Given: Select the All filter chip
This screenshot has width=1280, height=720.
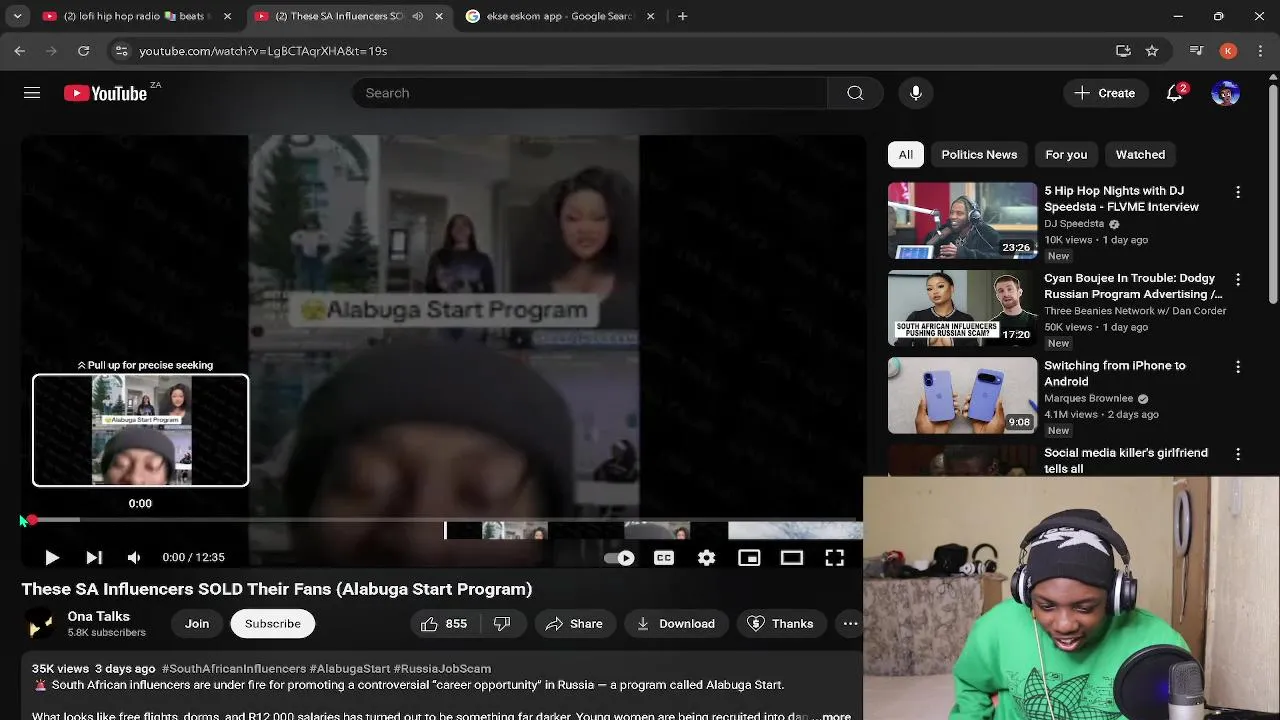Looking at the screenshot, I should (x=906, y=155).
